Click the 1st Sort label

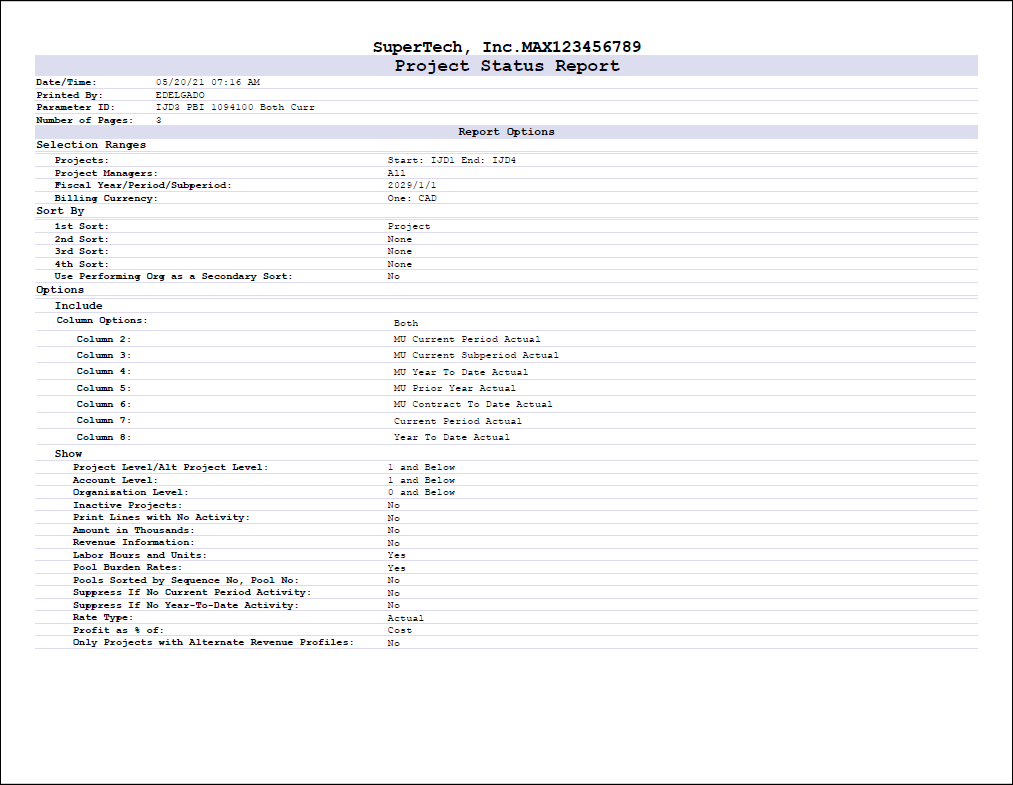pyautogui.click(x=82, y=227)
